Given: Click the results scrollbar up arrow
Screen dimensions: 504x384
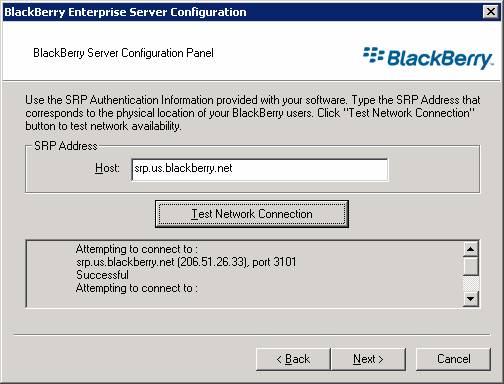Looking at the screenshot, I should click(x=471, y=249).
